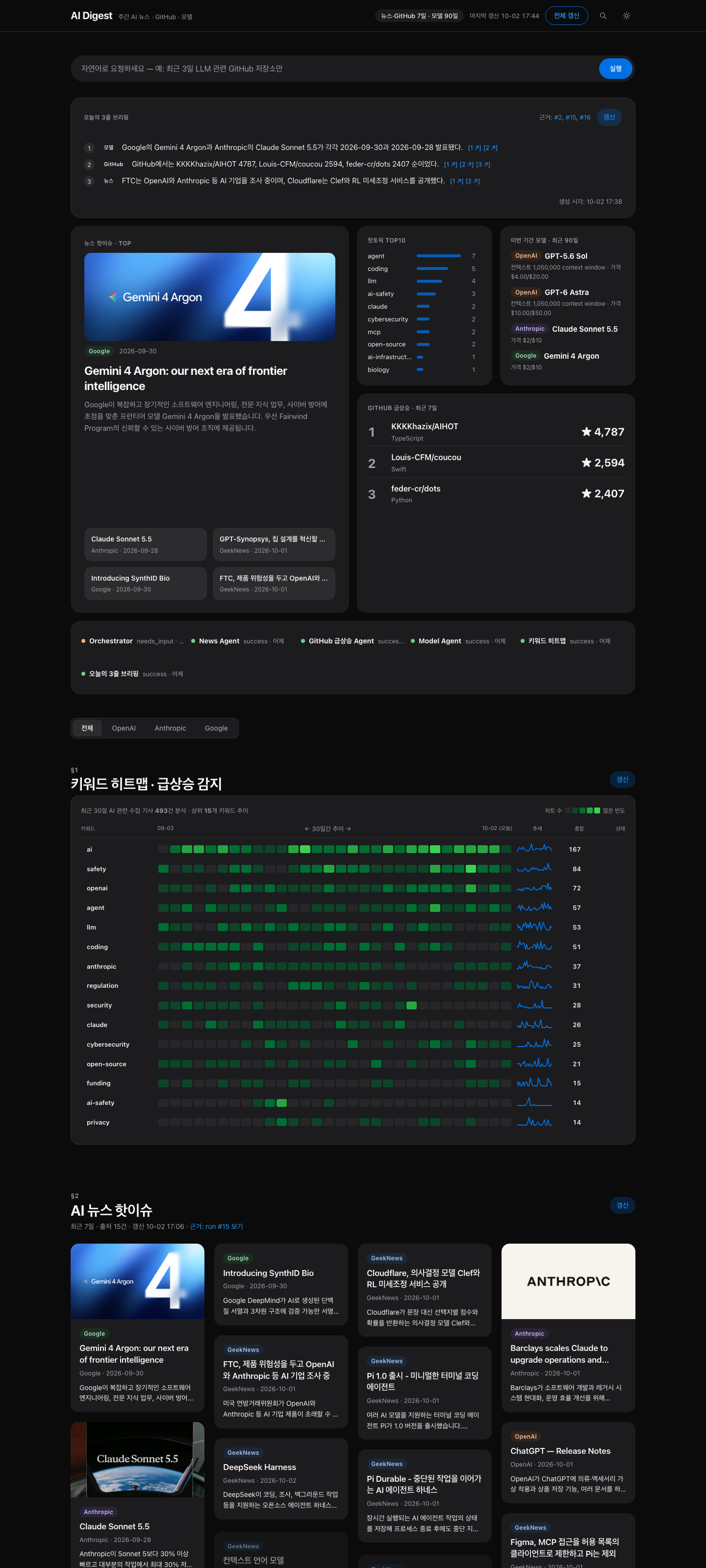Click the agent bar in 핫토픽 TOP10
The width and height of the screenshot is (706, 1568).
pos(438,256)
